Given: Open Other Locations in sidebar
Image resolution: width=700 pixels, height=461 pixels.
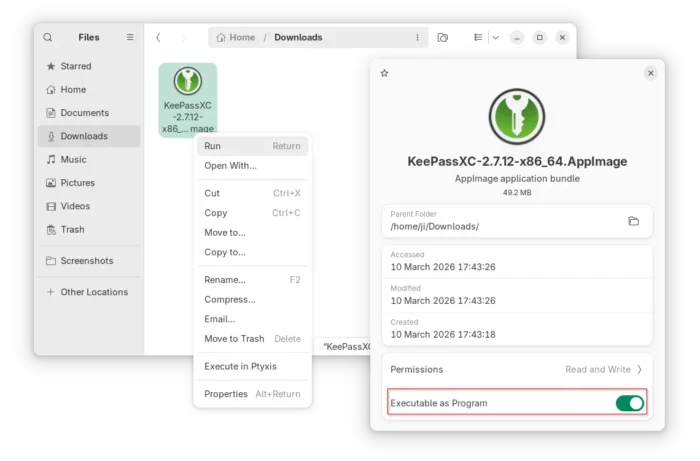Looking at the screenshot, I should 94,292.
